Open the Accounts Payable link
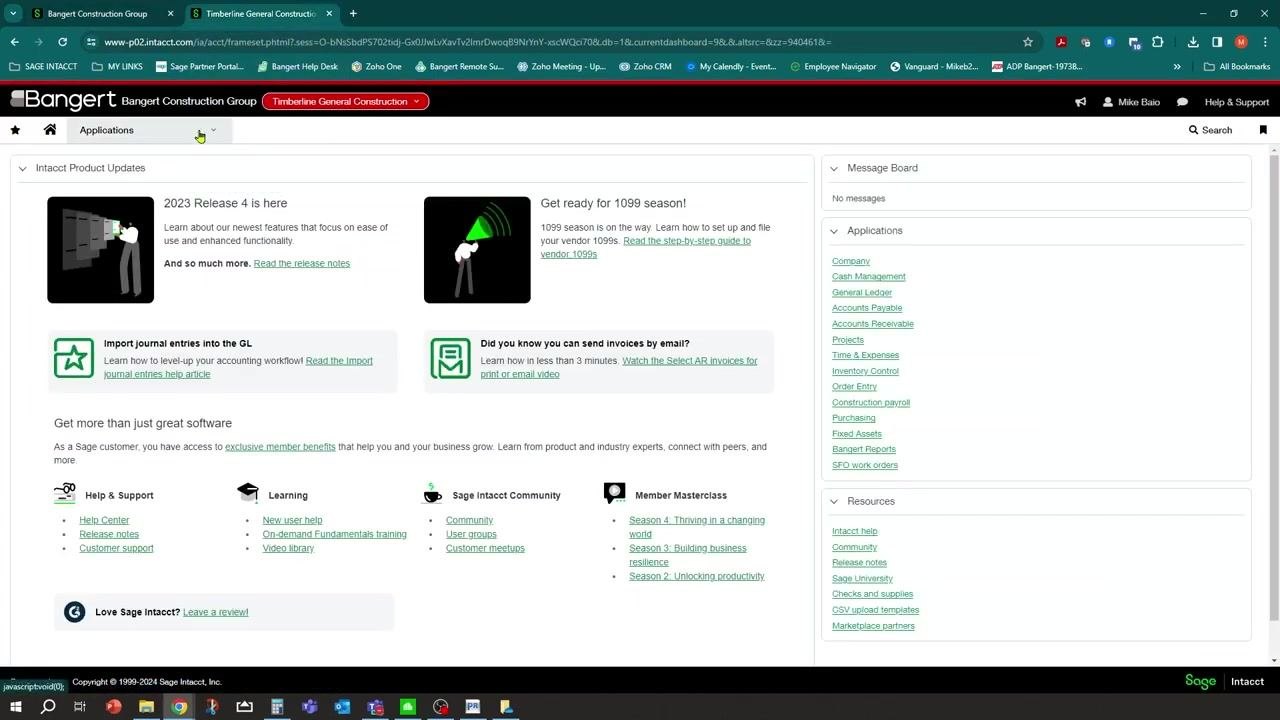The image size is (1280, 720). tap(867, 308)
